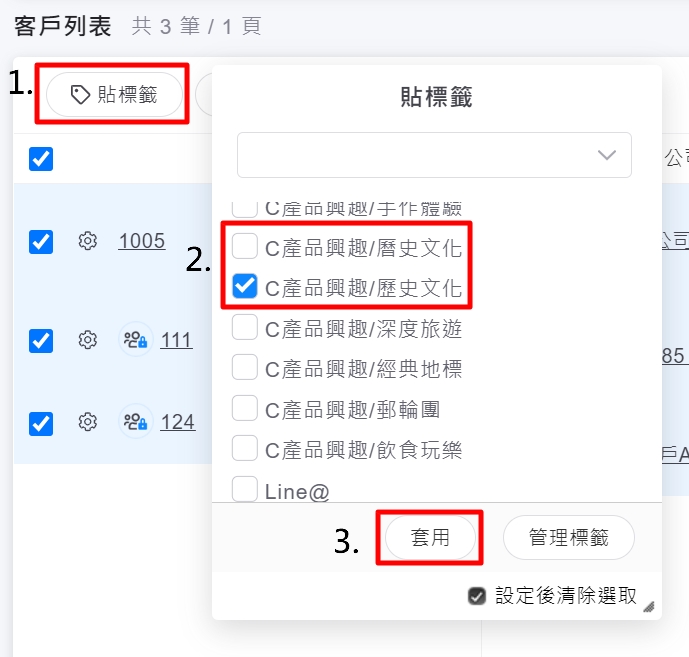Viewport: 689px width, 657px height.
Task: Check the C產品興趣/深度旅遊 tag
Action: tap(245, 327)
